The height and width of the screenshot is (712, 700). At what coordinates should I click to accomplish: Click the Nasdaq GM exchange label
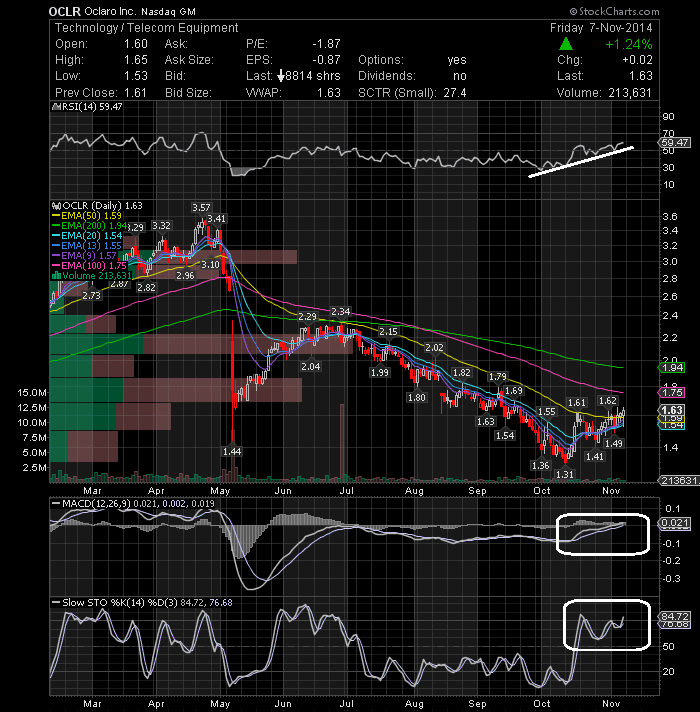click(168, 12)
